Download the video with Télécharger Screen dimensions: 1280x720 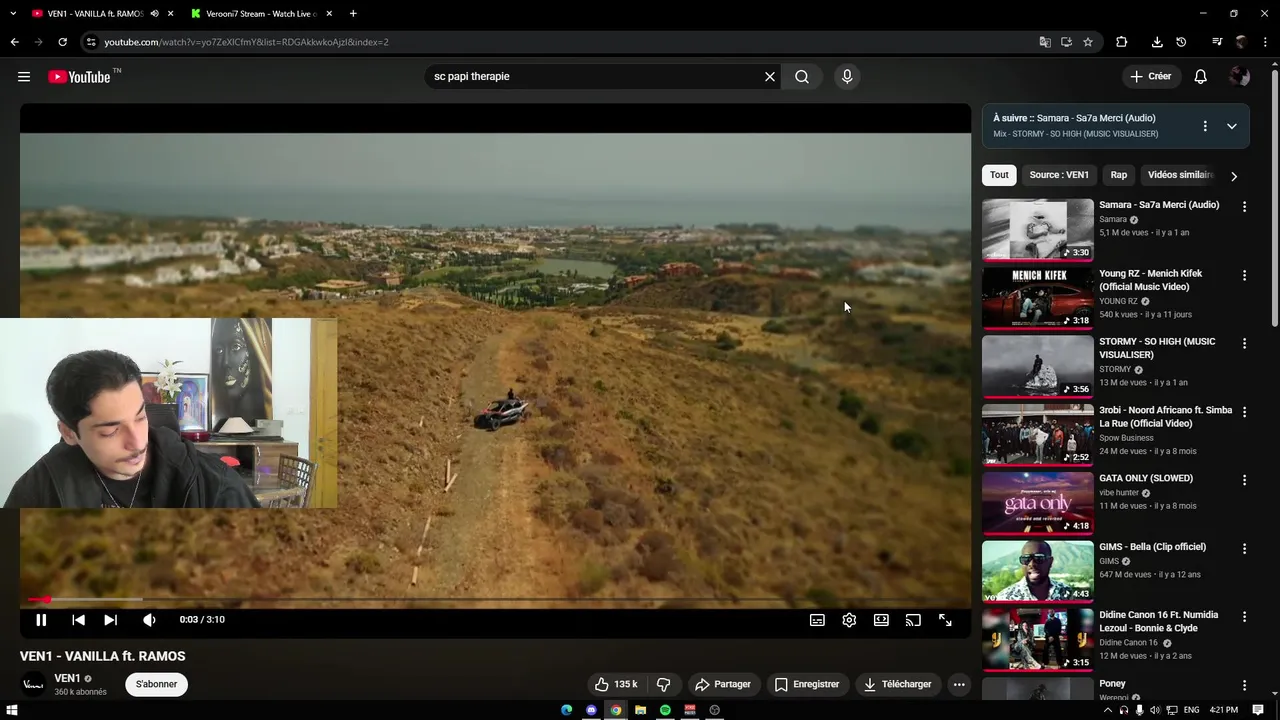tap(897, 684)
